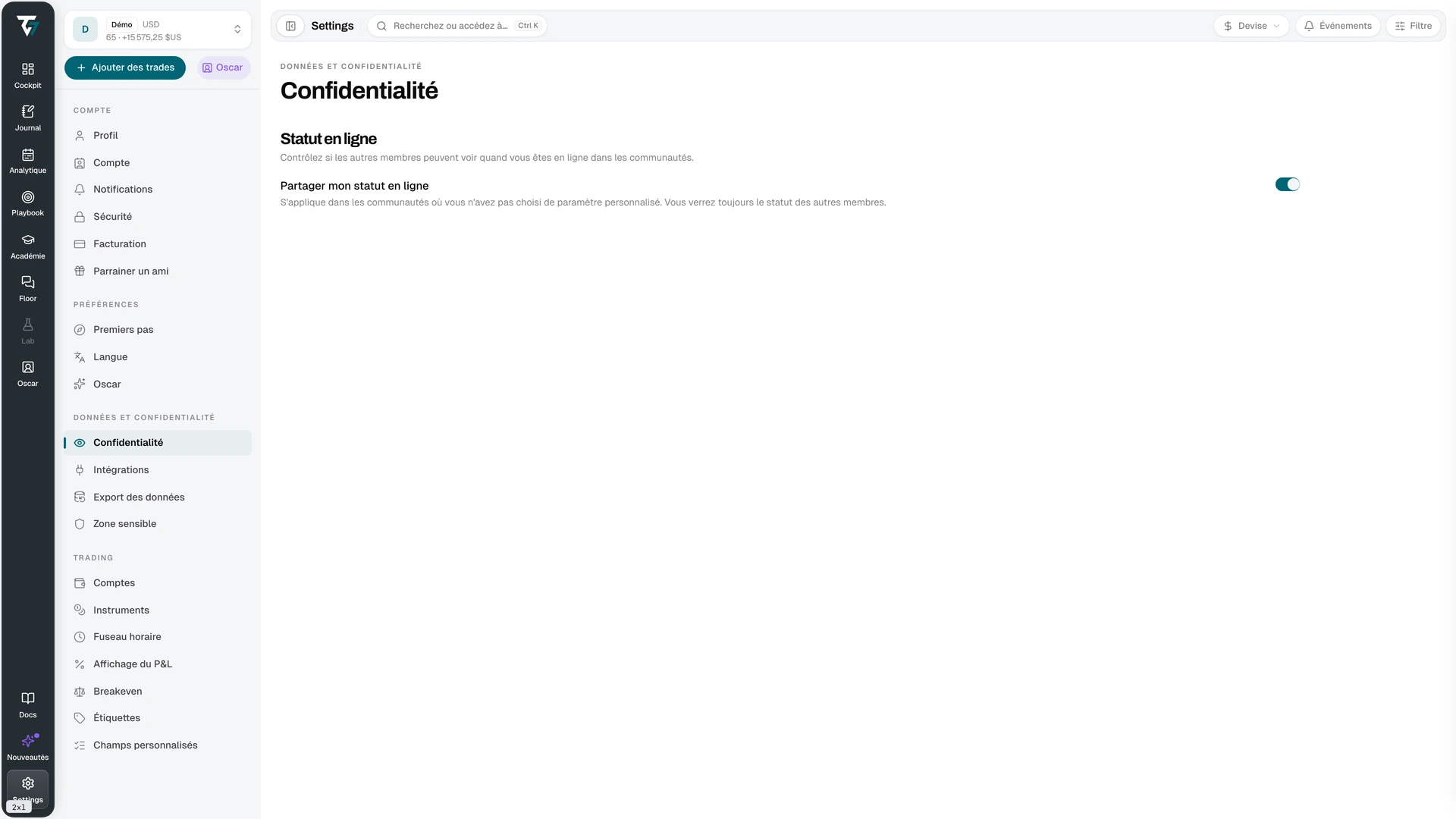Open Champs personnalisés settings

pyautogui.click(x=158, y=745)
